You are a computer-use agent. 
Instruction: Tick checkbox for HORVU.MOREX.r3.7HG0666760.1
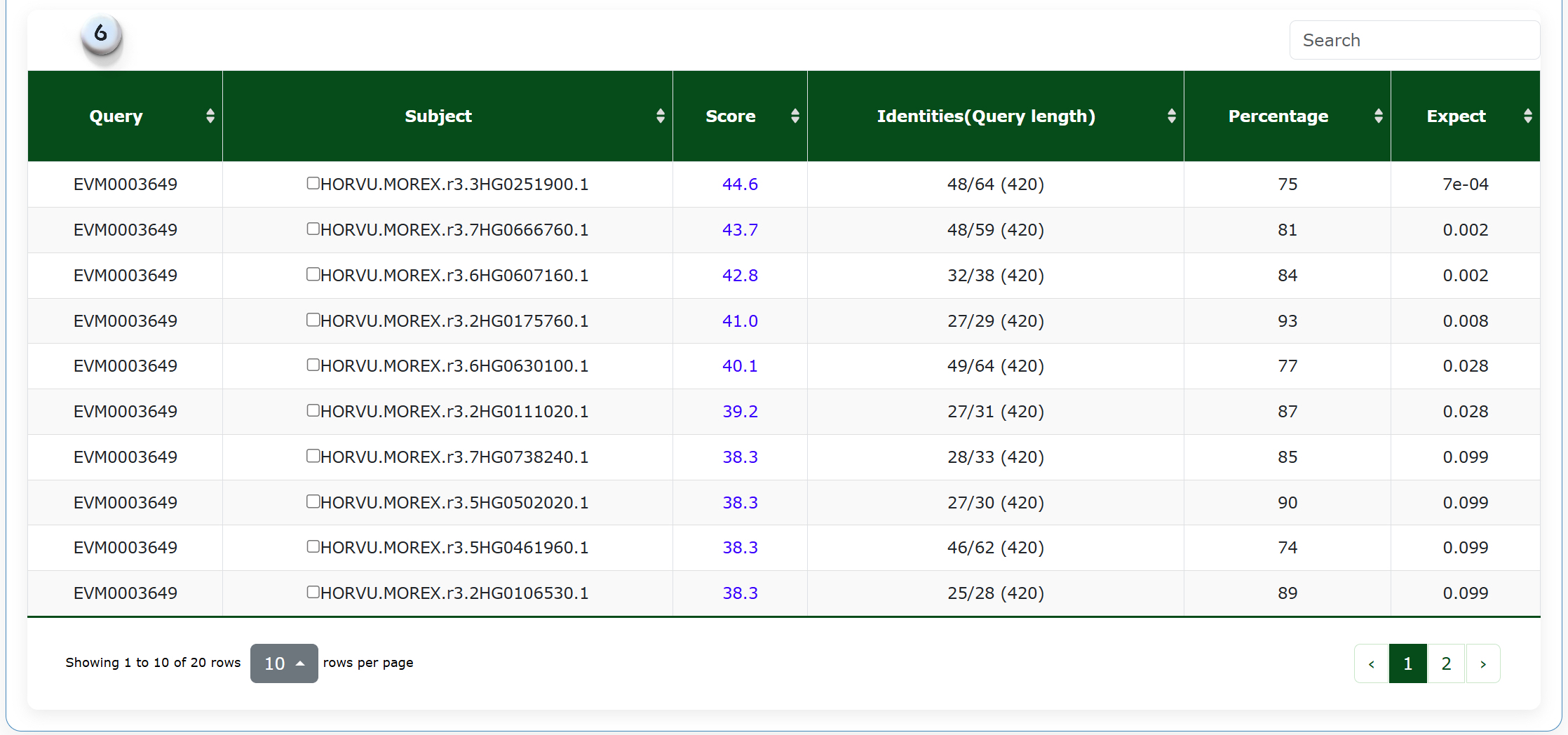[313, 229]
